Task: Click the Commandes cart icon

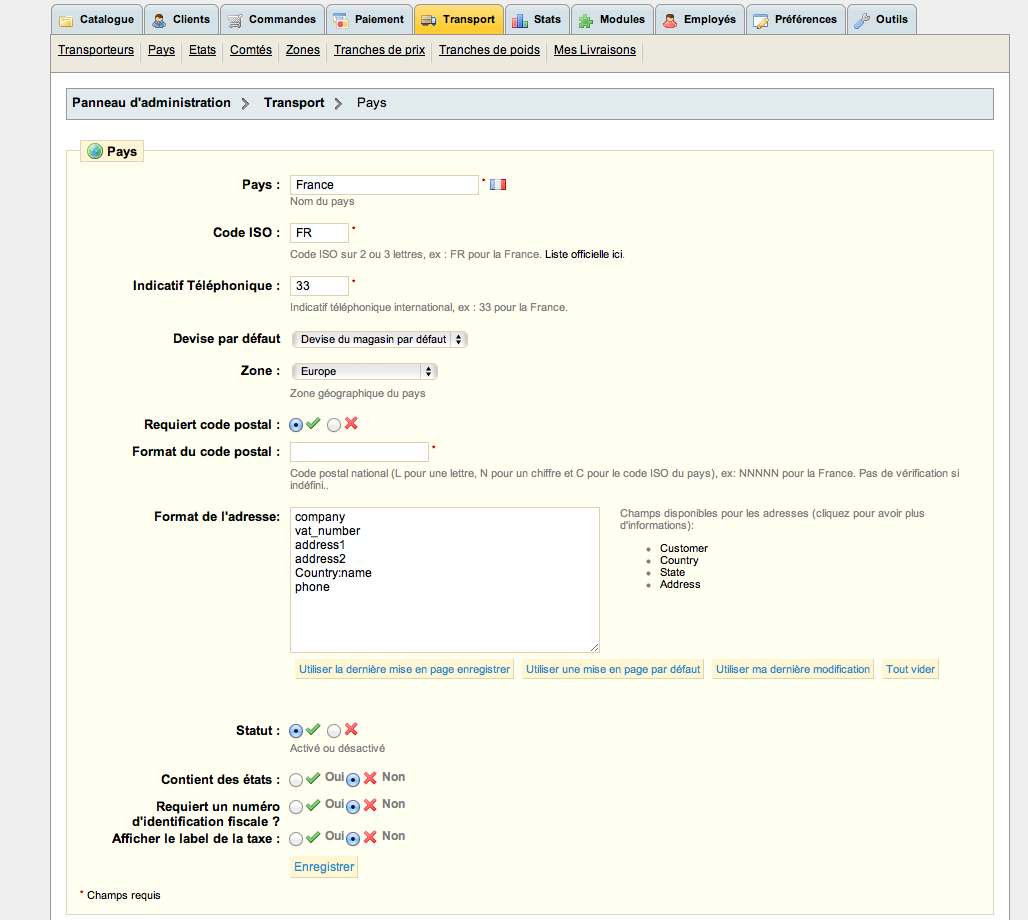Action: pos(235,21)
